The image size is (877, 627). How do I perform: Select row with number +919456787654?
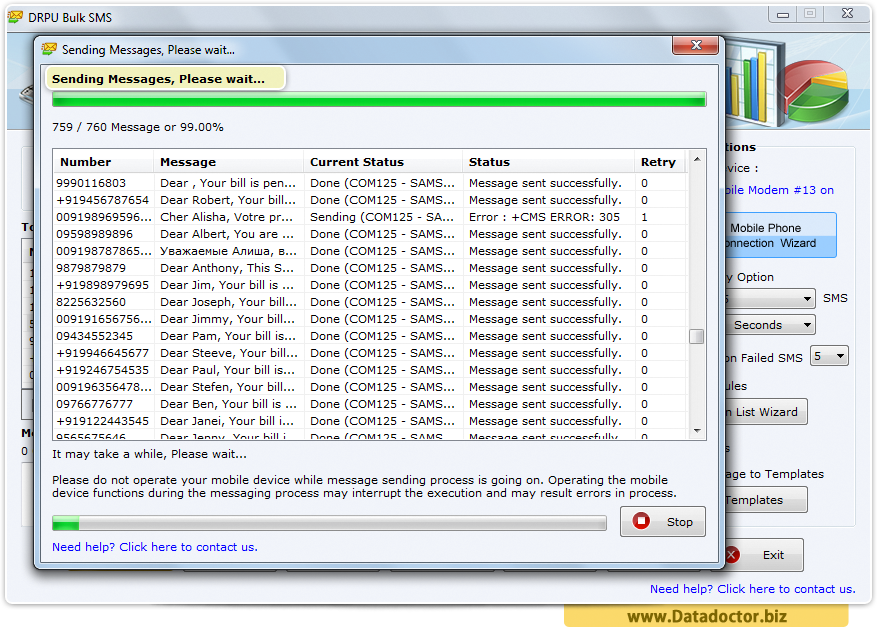370,200
